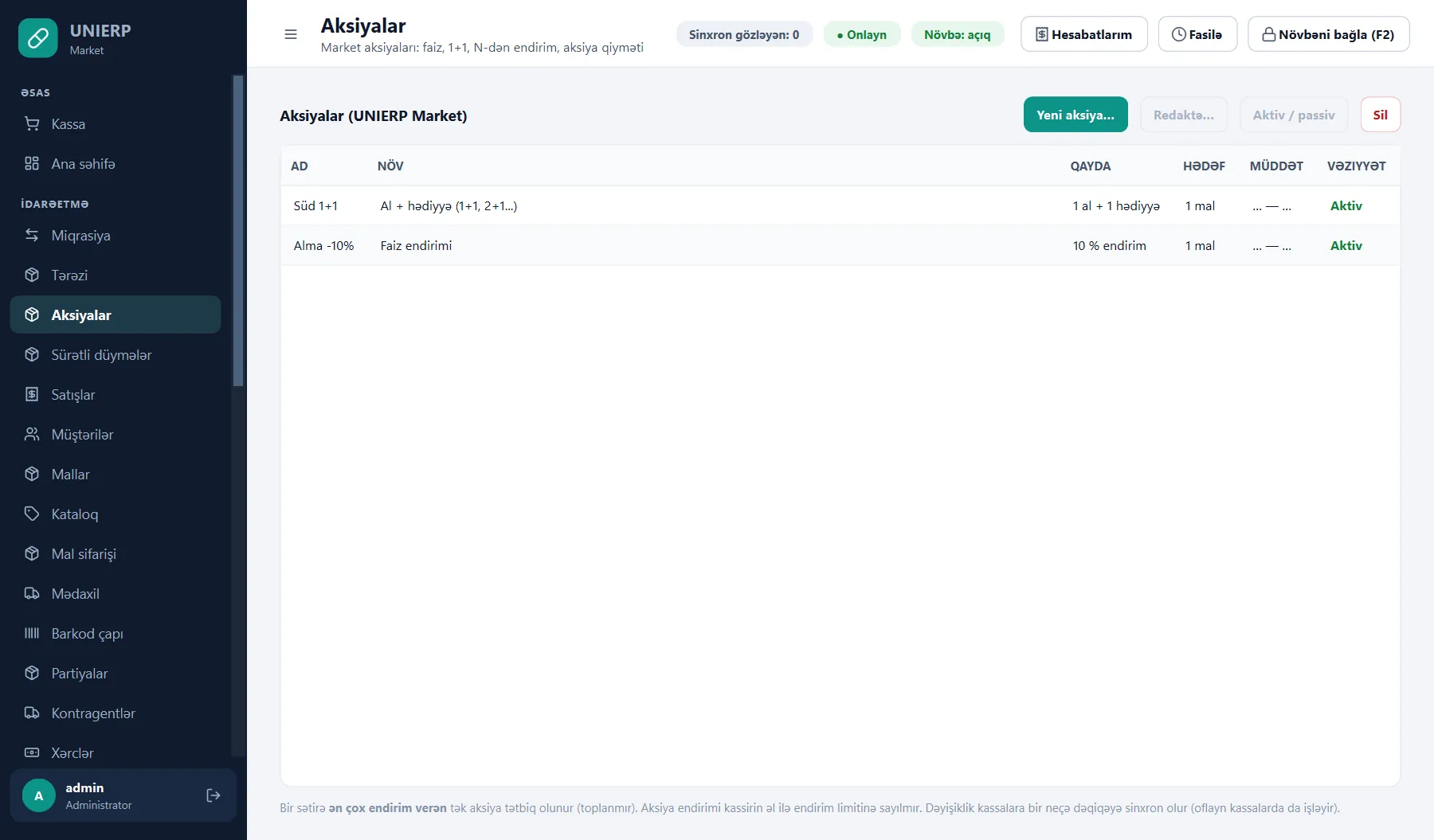This screenshot has width=1434, height=840.
Task: Click Növbəni bağla (F2) button
Action: click(x=1329, y=34)
